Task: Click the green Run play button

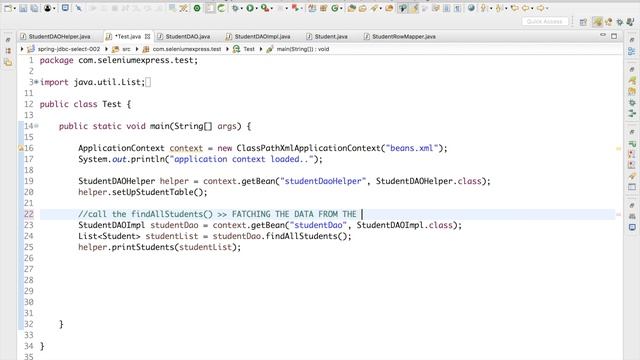Action: pos(250,8)
